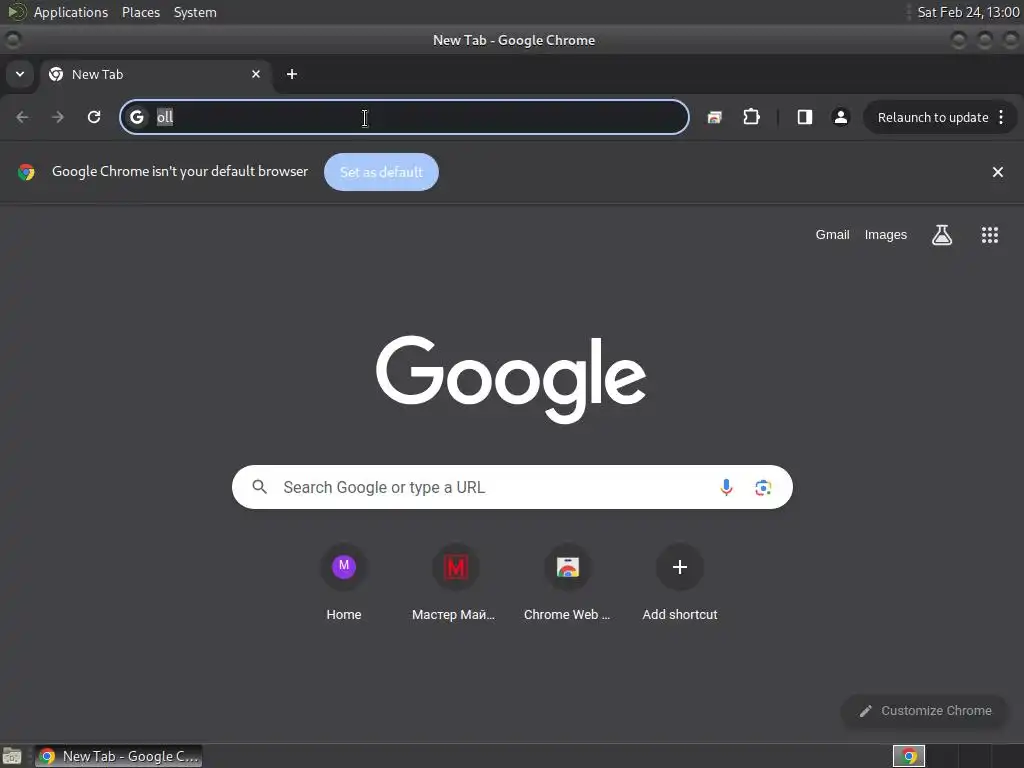The image size is (1024, 768).
Task: Open the profile avatar menu
Action: pyautogui.click(x=840, y=117)
